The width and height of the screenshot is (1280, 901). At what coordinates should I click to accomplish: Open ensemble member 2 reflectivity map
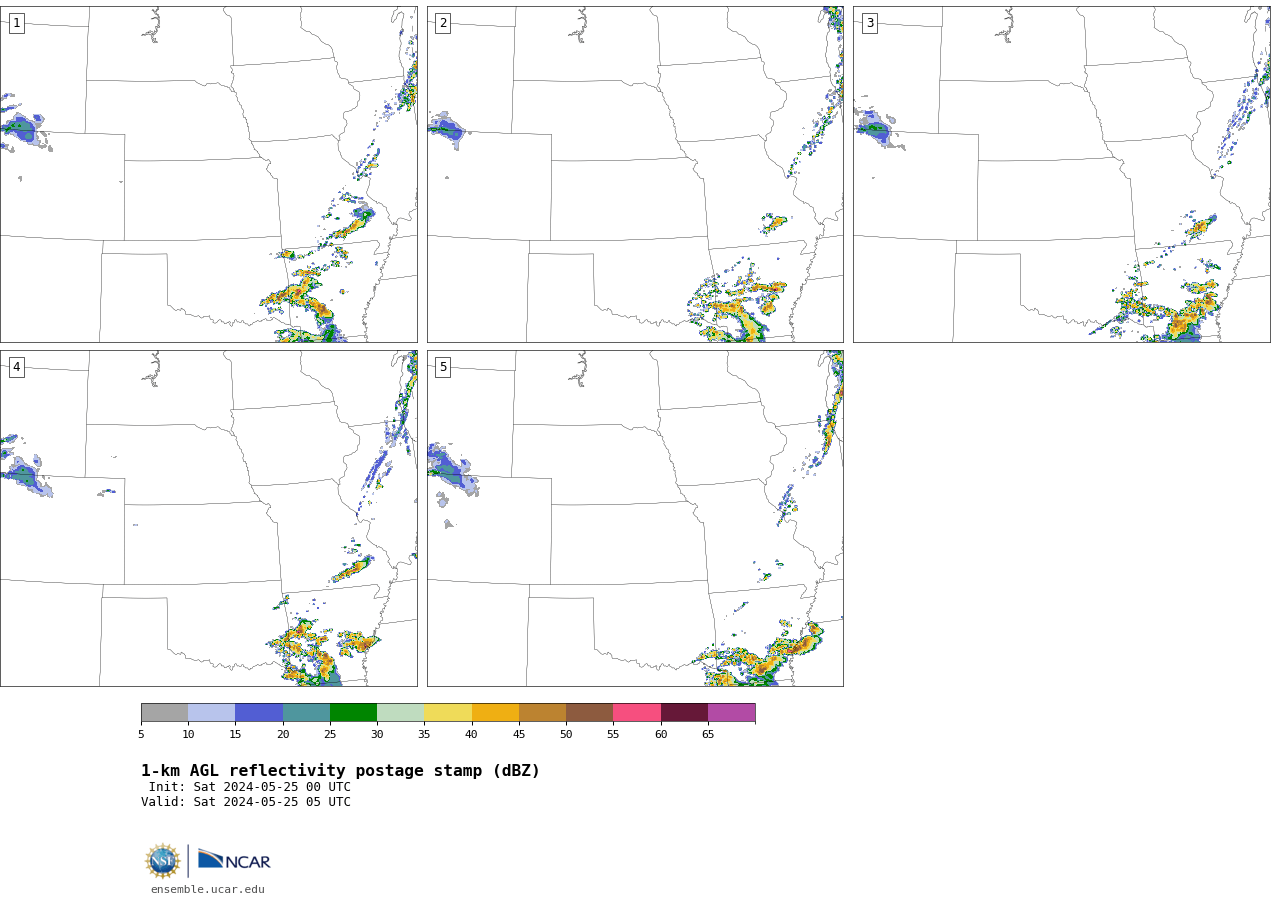[x=635, y=174]
